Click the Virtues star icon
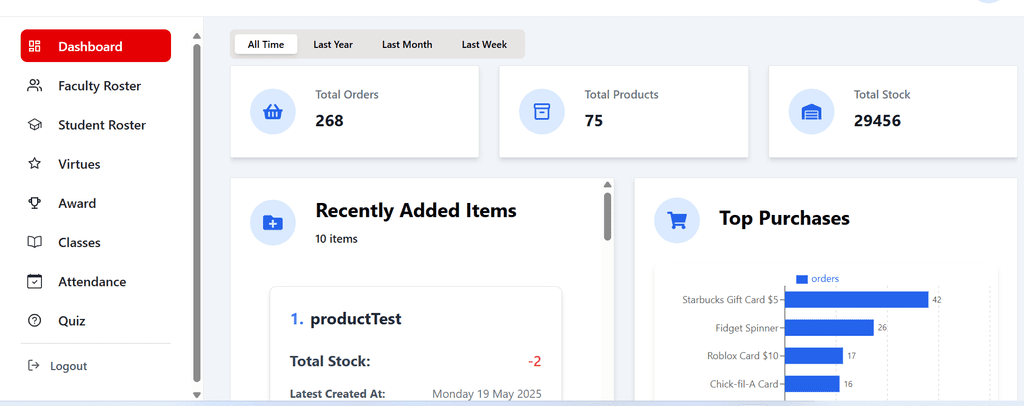This screenshot has width=1024, height=406. 35,164
